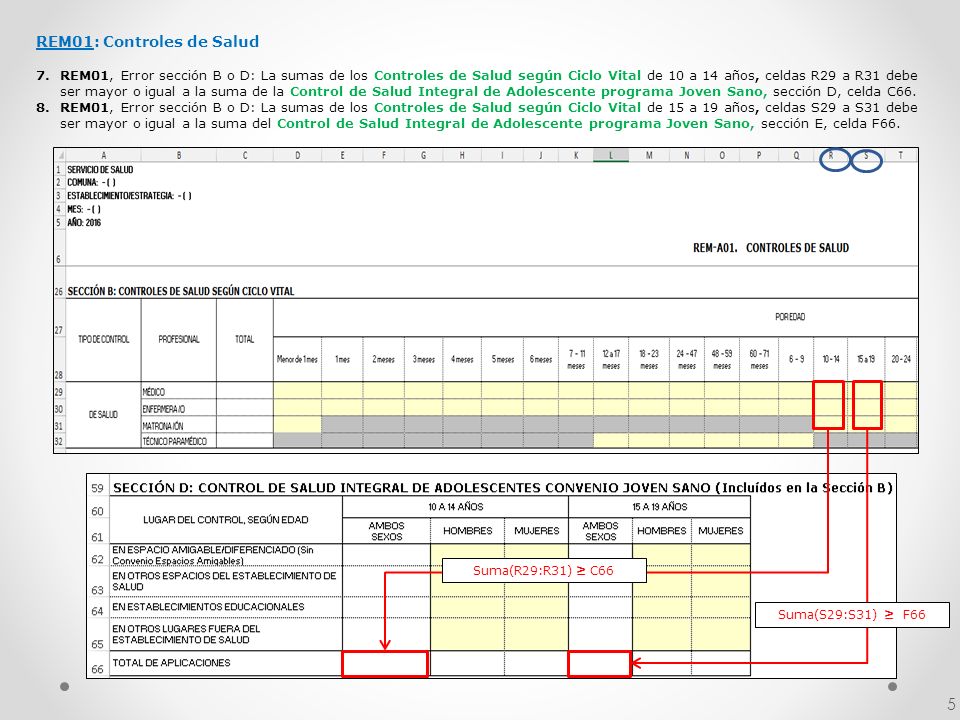
Task: Click the "TOTAL" header cell in Sección B
Action: (245, 340)
